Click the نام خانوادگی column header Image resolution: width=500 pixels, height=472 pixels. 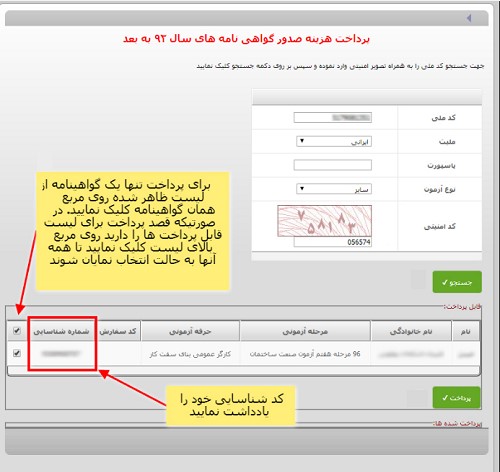[x=411, y=331]
